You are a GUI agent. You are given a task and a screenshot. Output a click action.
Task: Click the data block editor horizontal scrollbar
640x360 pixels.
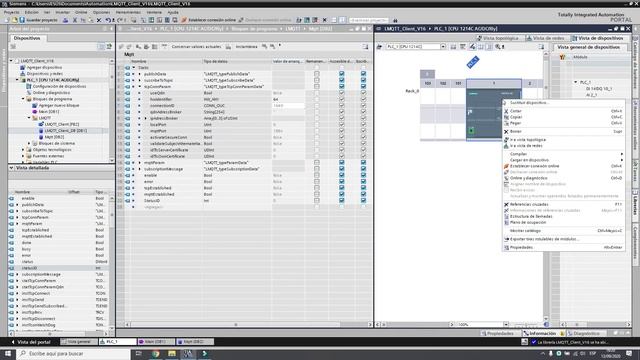click(x=236, y=324)
